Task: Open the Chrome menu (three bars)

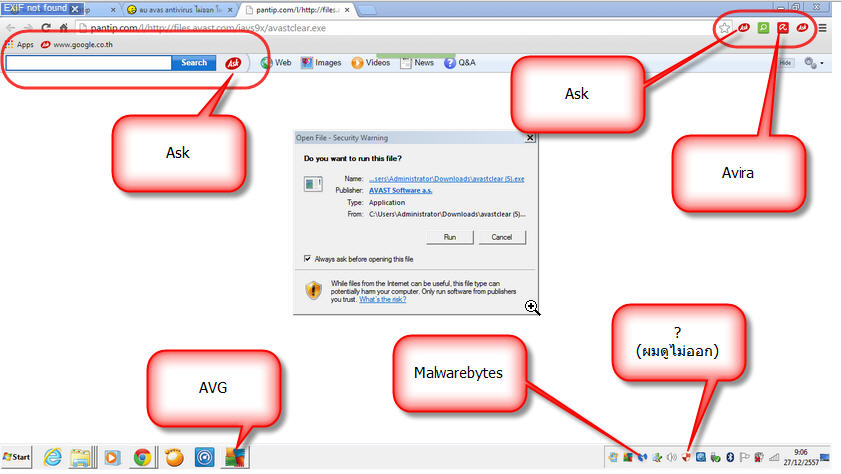Action: (x=822, y=28)
